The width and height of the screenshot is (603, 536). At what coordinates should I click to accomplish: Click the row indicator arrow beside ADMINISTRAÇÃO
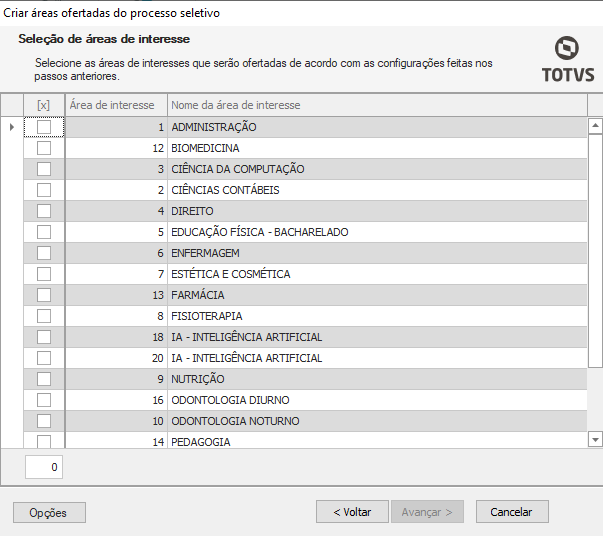coord(12,127)
